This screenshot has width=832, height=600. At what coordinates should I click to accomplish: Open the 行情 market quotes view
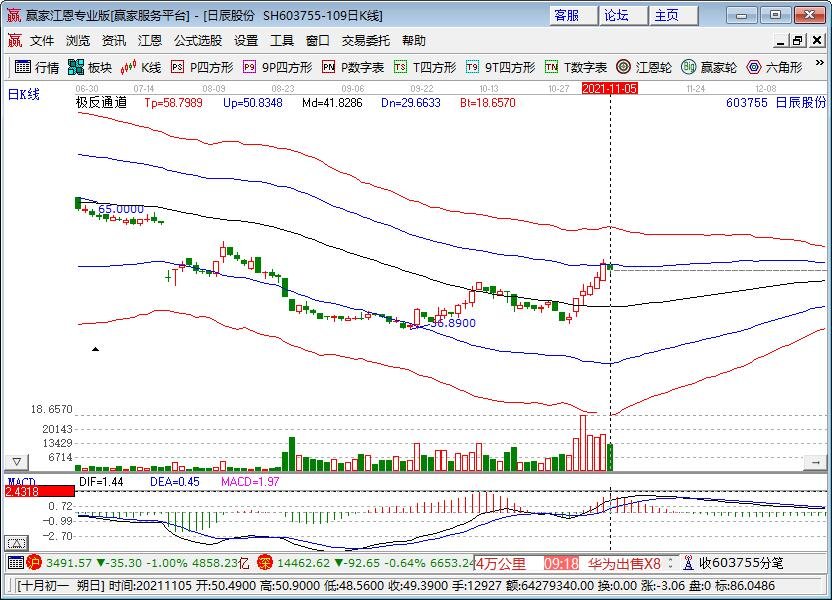pos(37,67)
